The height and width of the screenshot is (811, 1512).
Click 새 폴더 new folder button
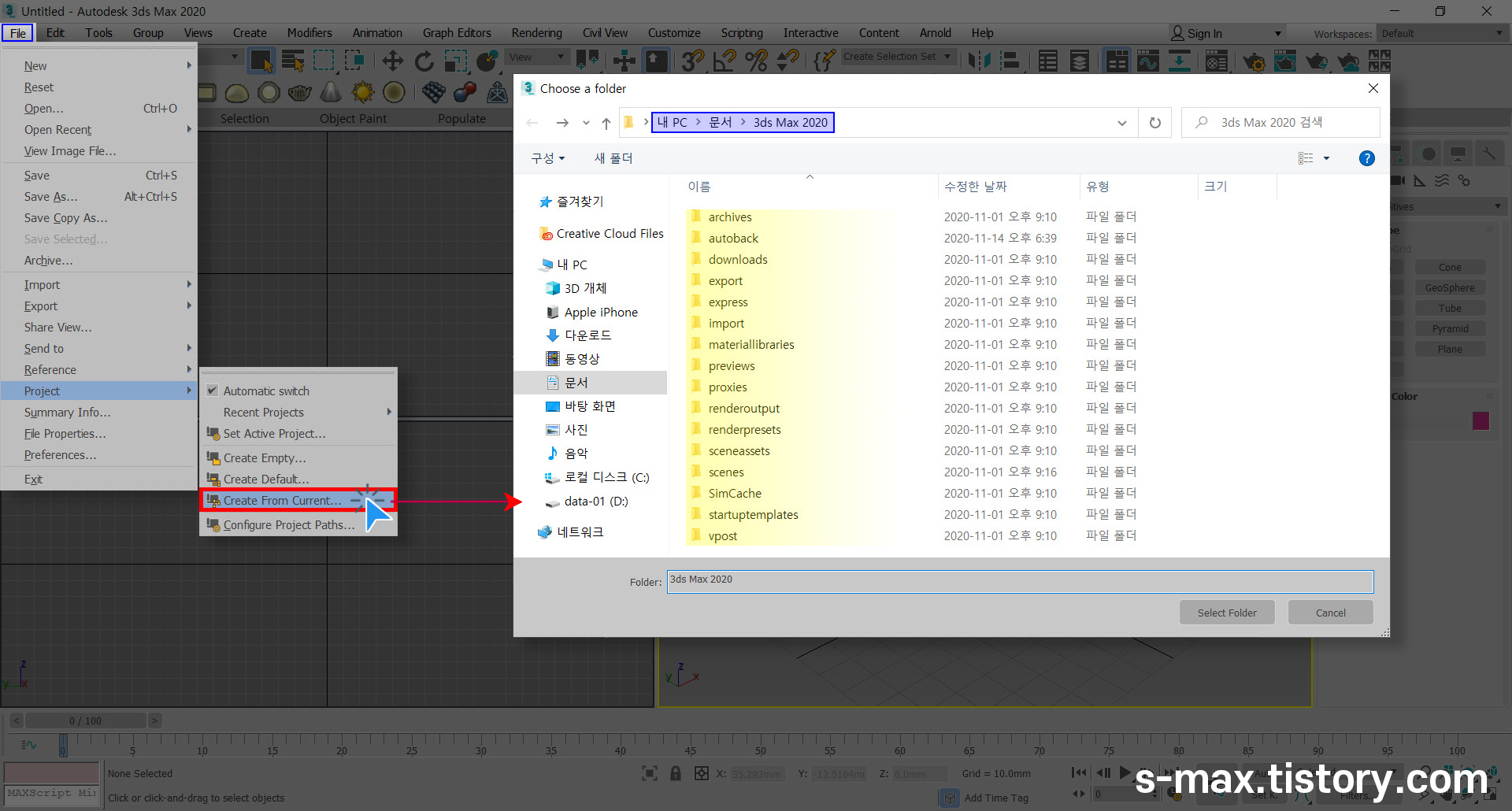coord(613,158)
